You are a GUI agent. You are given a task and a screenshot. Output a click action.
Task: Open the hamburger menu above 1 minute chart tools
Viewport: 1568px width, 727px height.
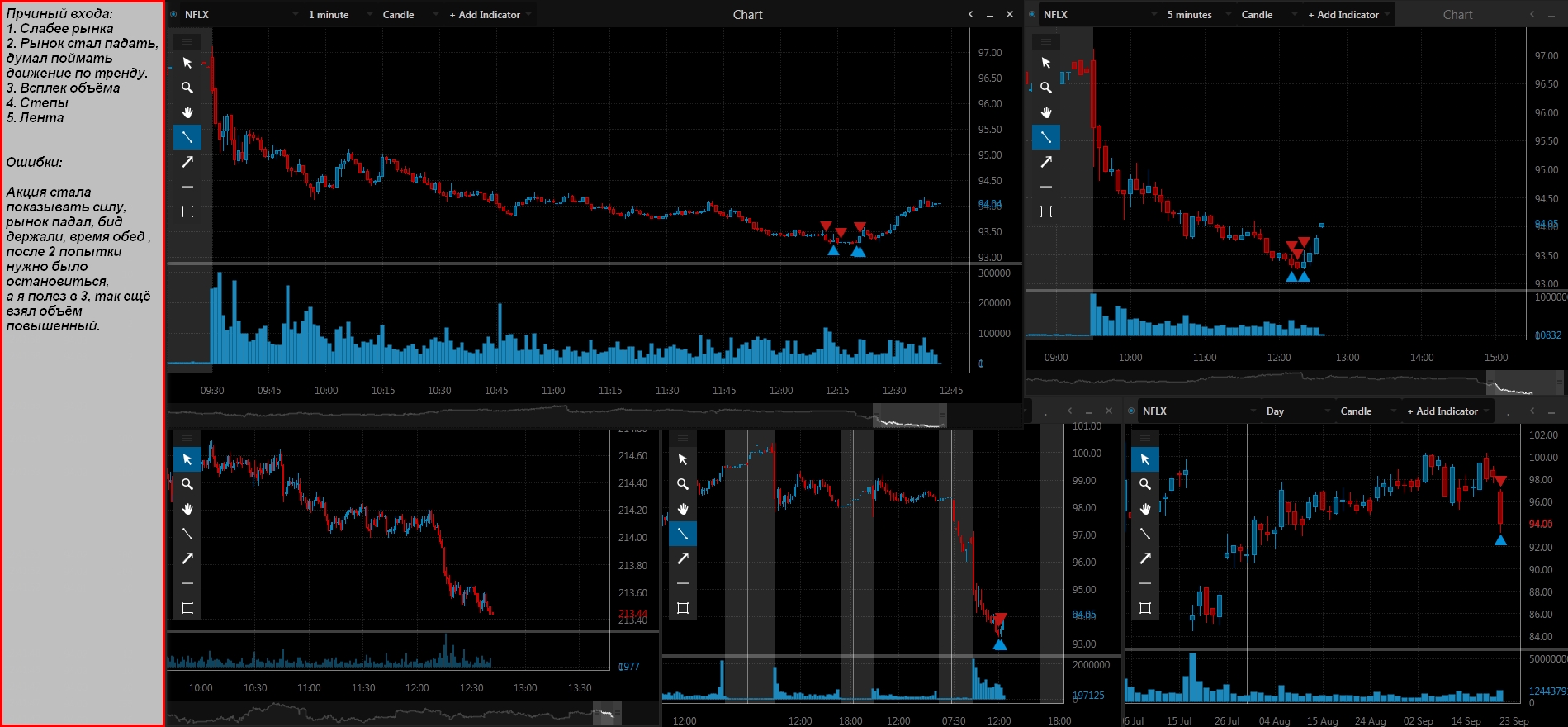[x=187, y=40]
